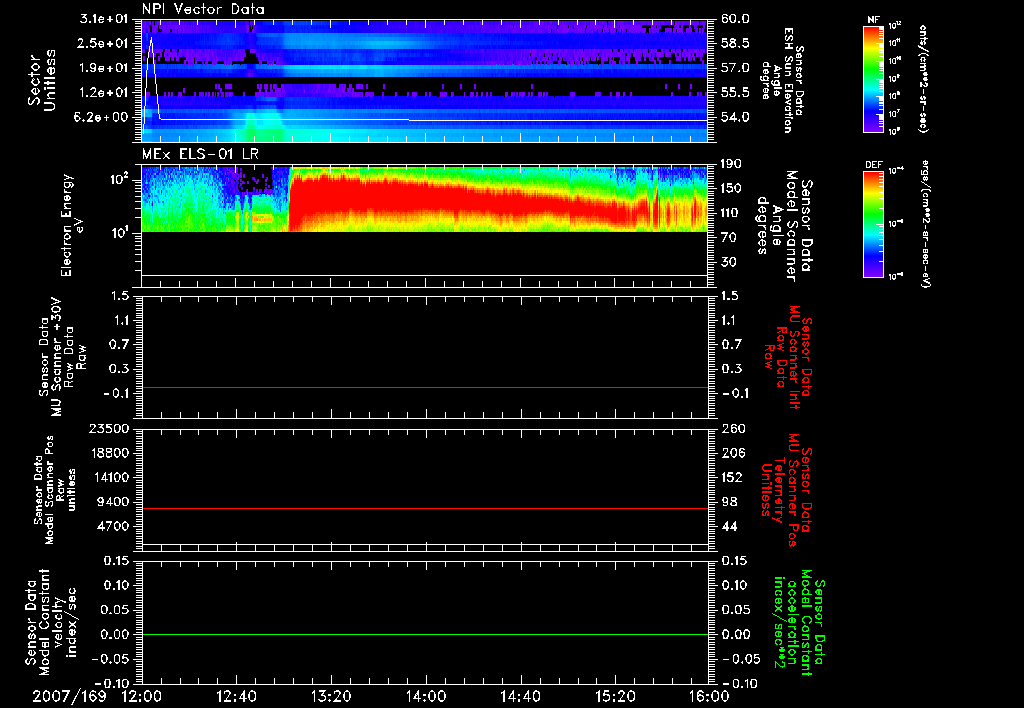1024x708 pixels.
Task: Select the DEF color bar units label
Action: click(x=926, y=224)
